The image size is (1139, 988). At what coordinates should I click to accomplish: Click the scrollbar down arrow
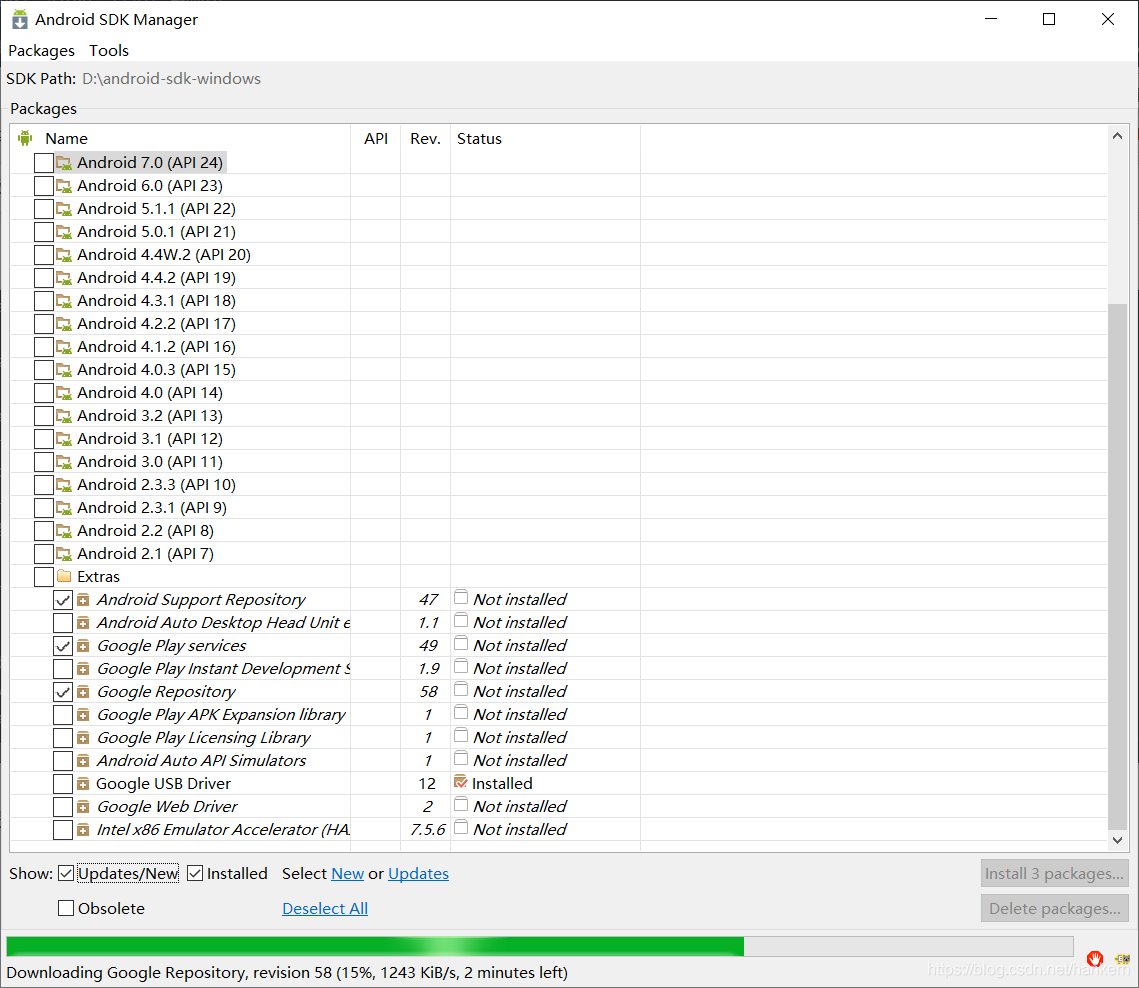click(x=1117, y=841)
